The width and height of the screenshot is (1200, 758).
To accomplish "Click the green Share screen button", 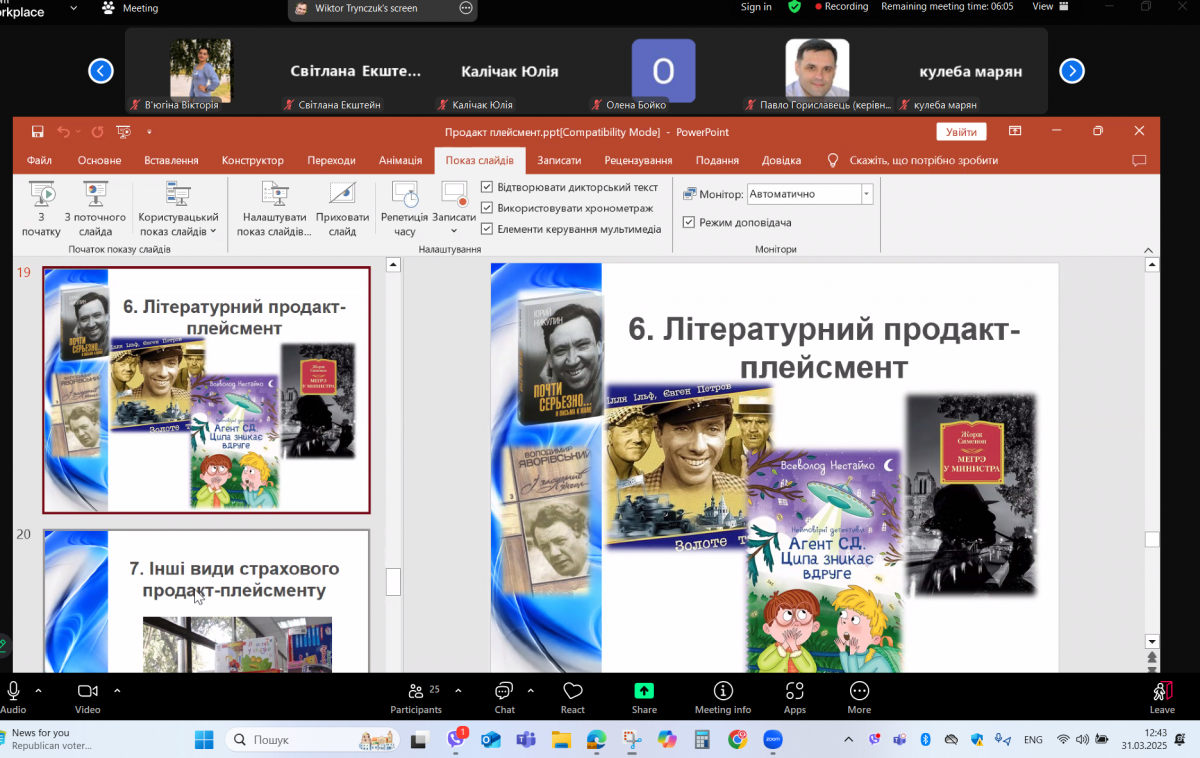I will (x=644, y=696).
